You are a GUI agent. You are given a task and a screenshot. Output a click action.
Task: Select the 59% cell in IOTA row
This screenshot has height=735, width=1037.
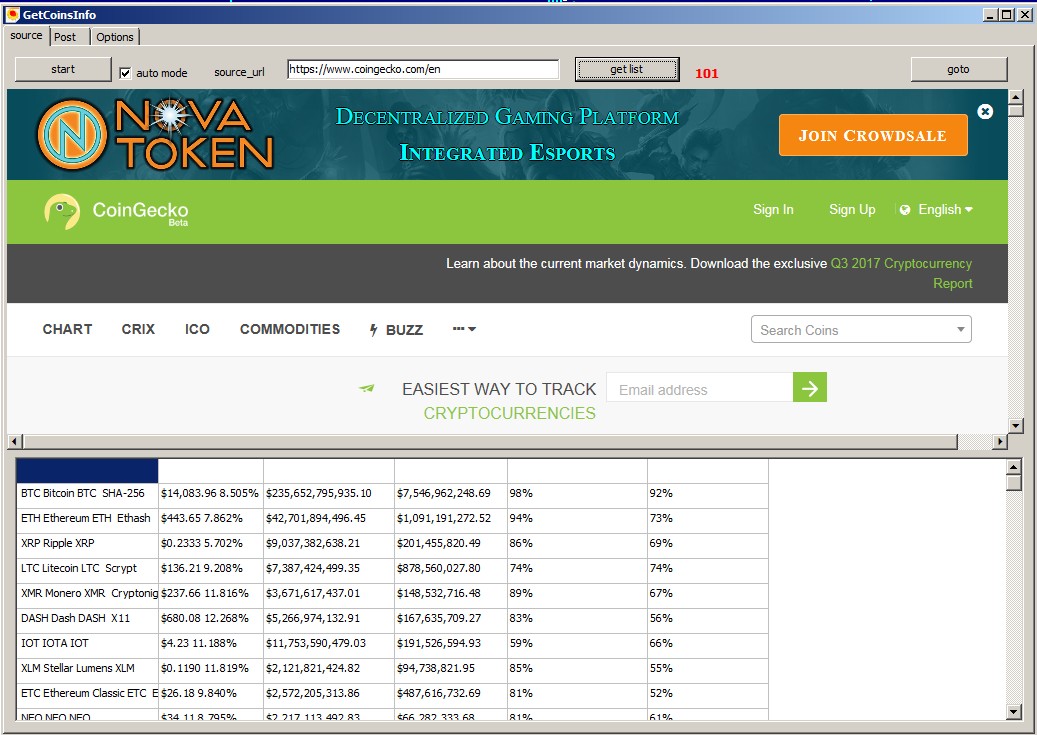[577, 644]
